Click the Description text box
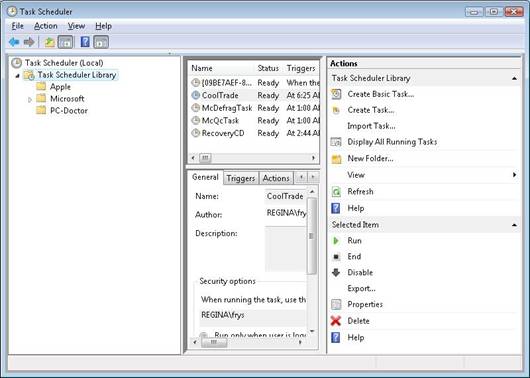This screenshot has width=530, height=378. tap(285, 250)
